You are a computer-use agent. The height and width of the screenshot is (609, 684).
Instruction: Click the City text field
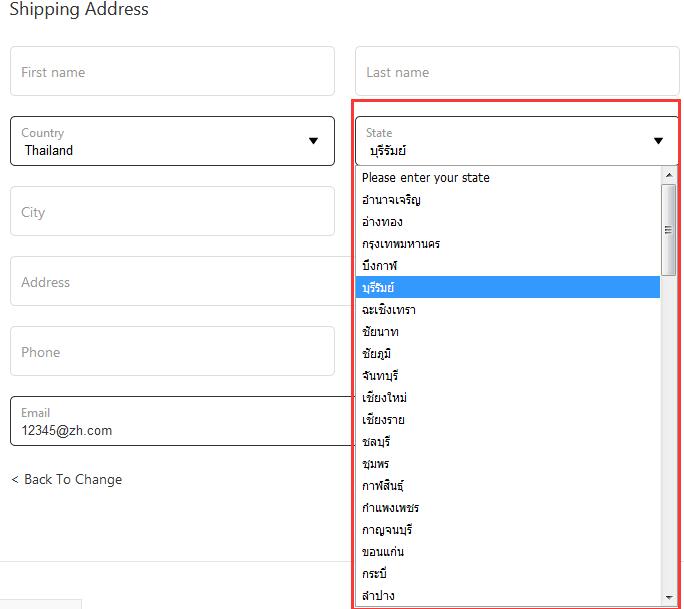tap(172, 212)
